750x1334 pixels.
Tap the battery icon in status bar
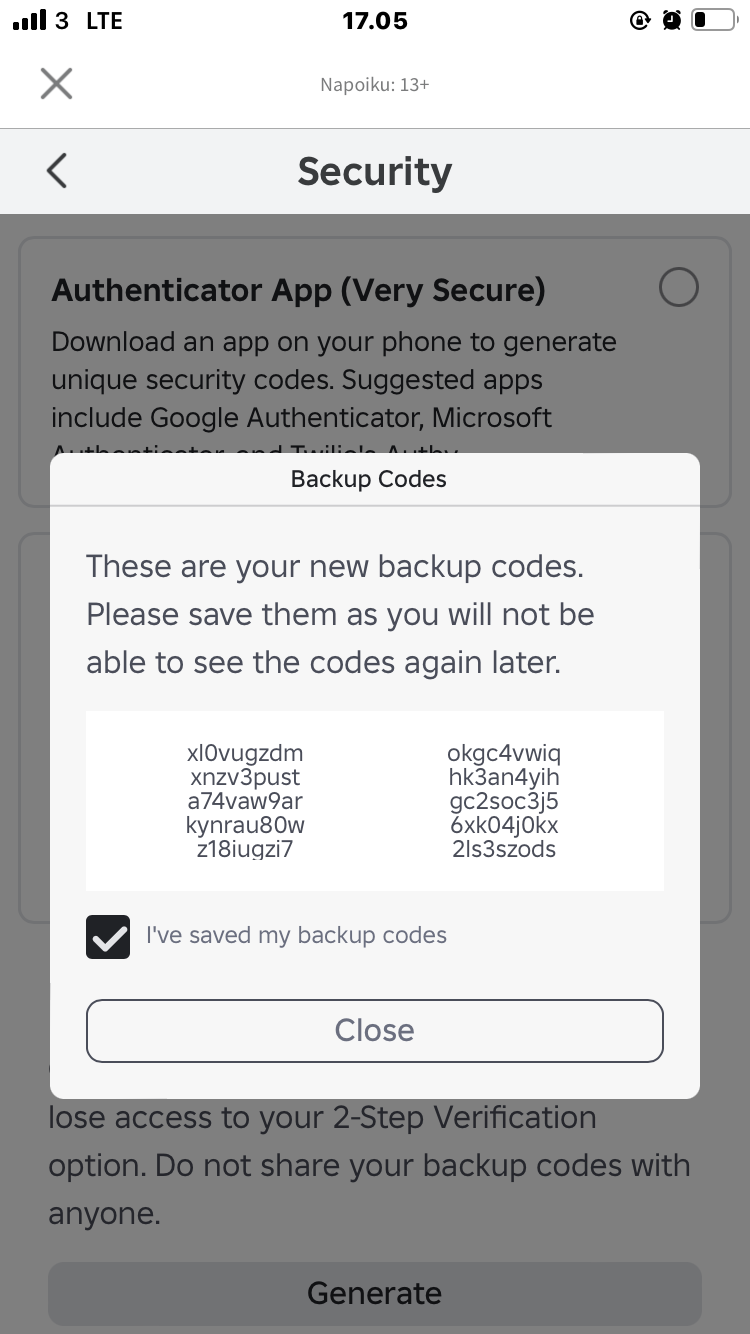pos(713,20)
